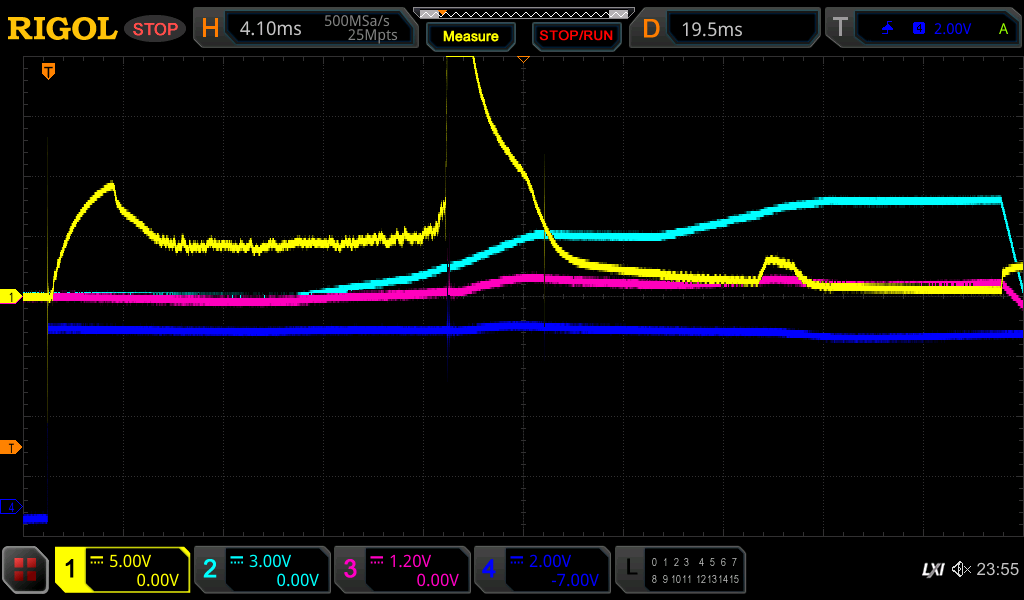Open the function navigation menu icon
Image resolution: width=1024 pixels, height=600 pixels.
(25, 570)
